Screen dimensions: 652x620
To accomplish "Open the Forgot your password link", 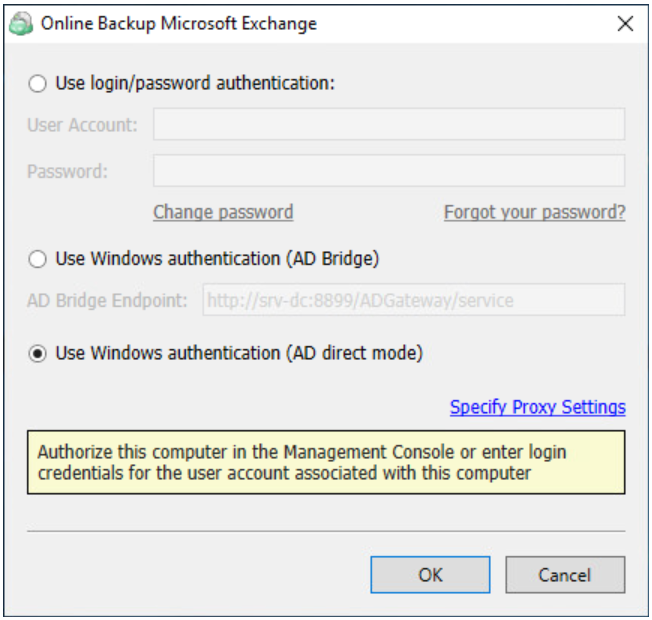I will 535,212.
